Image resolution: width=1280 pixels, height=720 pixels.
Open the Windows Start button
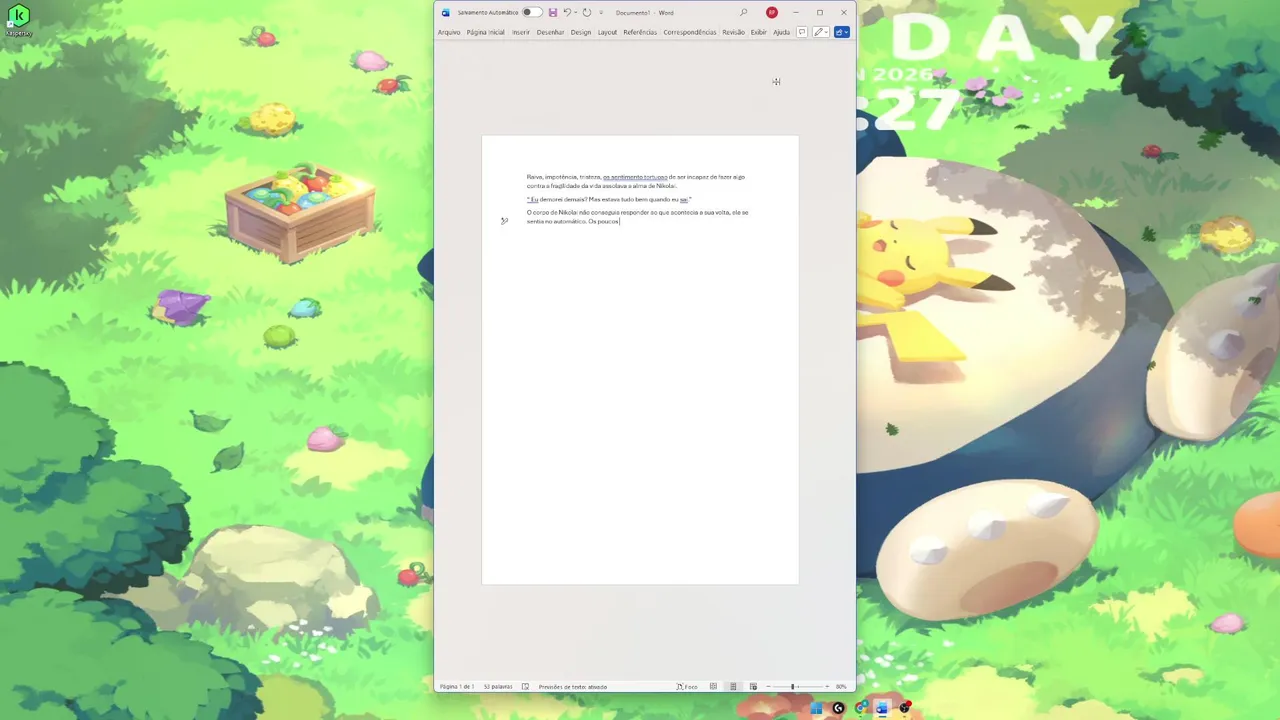[816, 708]
